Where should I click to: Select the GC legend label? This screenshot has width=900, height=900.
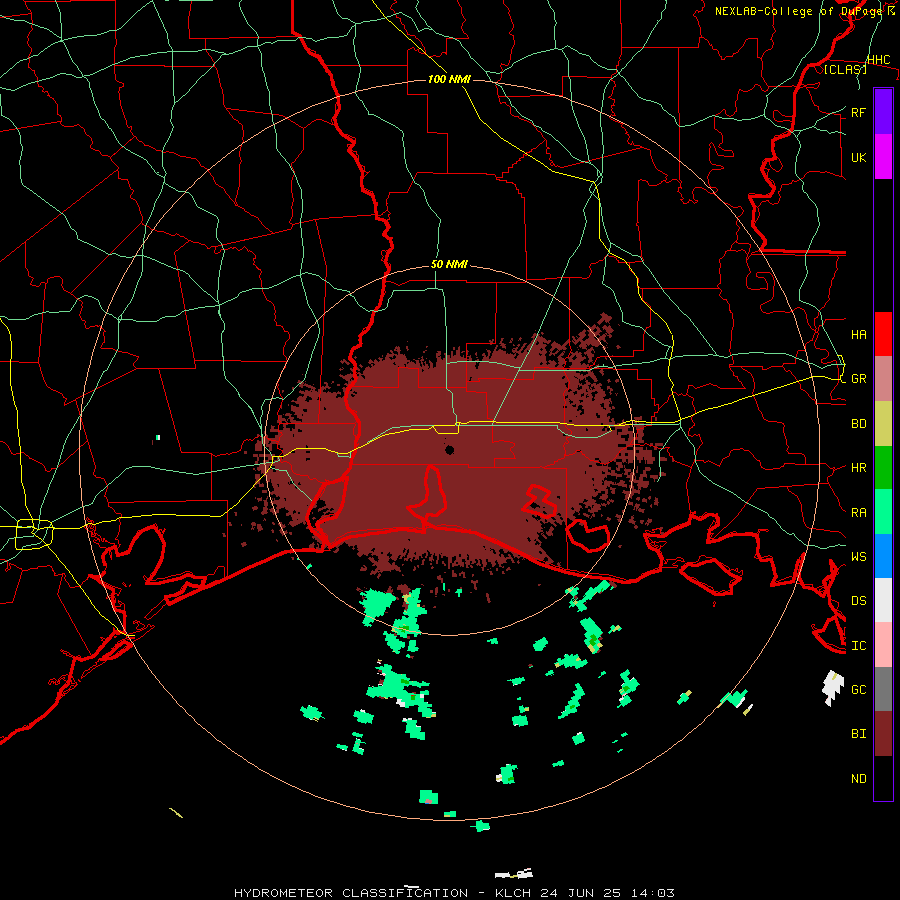(x=858, y=690)
